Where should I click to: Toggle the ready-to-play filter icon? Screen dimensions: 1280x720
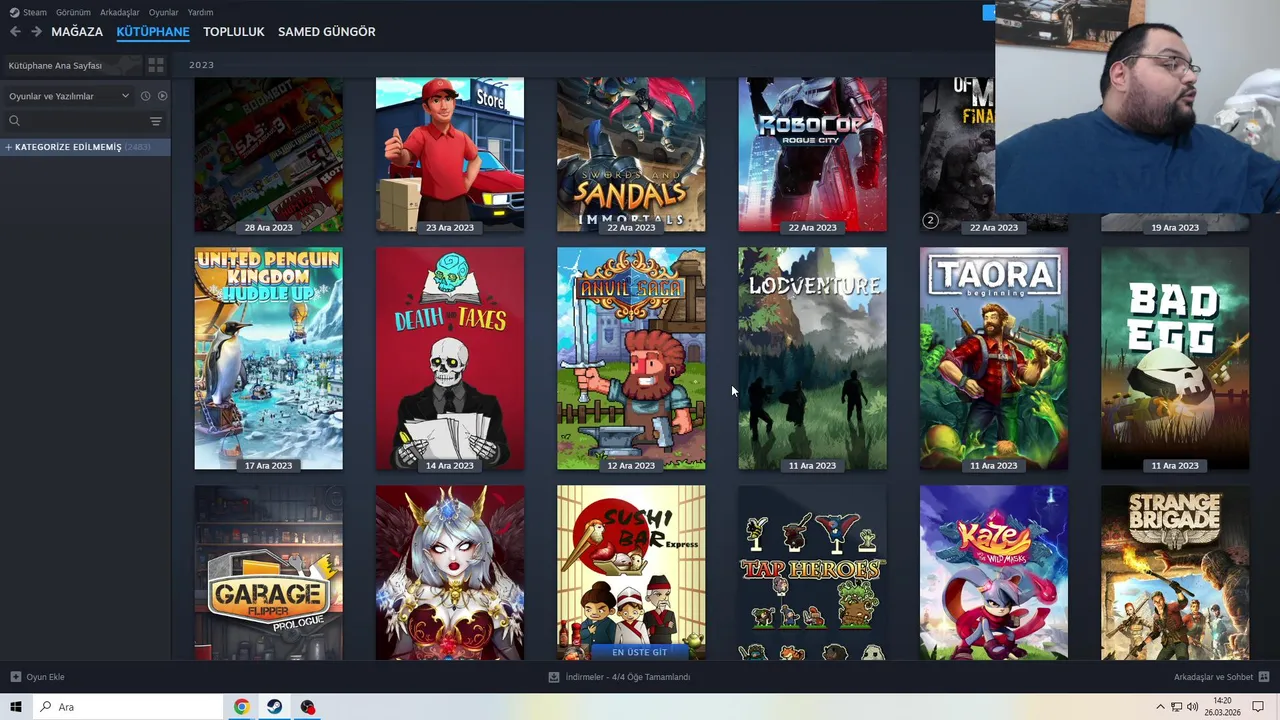tap(162, 96)
